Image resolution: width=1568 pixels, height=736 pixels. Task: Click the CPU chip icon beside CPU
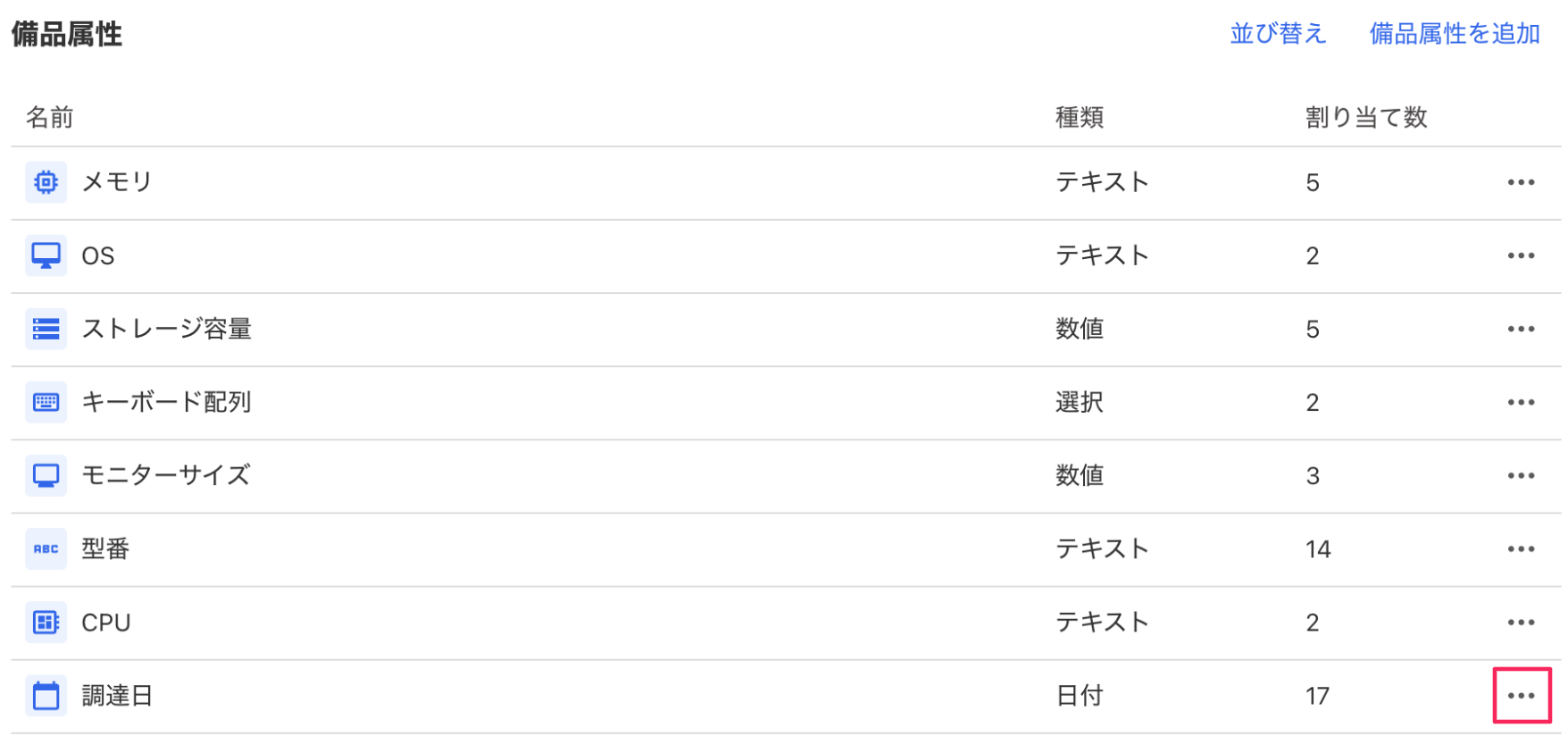coord(46,622)
